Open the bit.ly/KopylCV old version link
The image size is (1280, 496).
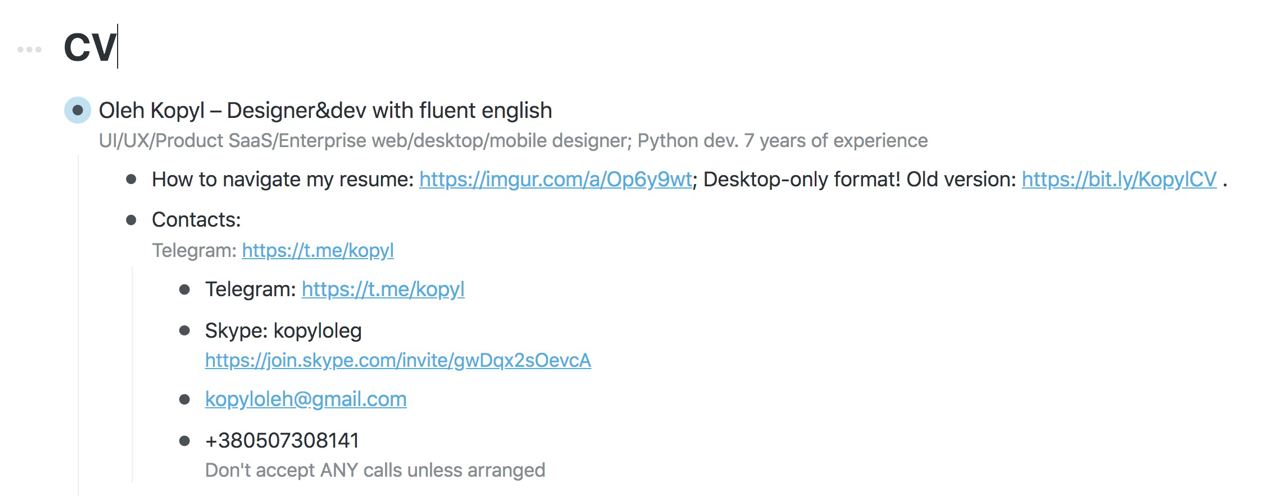(1119, 180)
